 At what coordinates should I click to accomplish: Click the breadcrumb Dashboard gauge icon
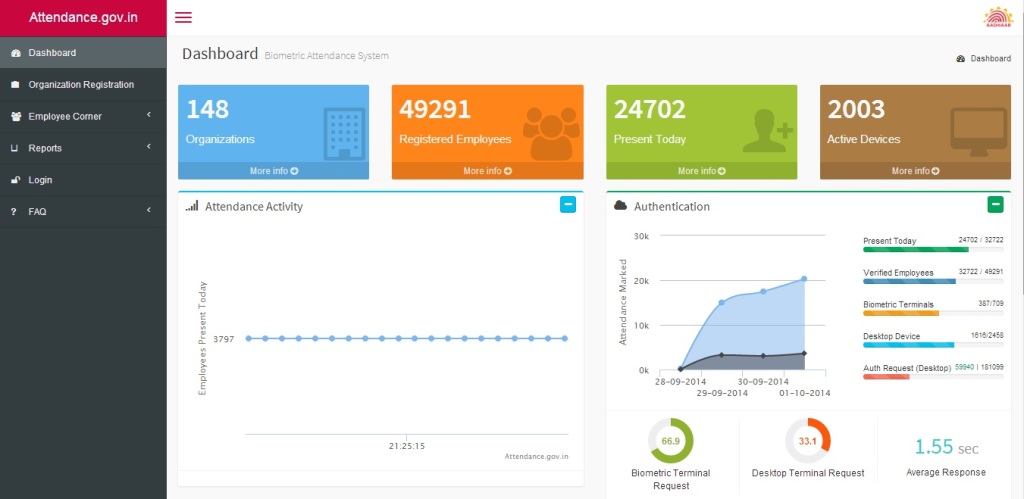961,58
